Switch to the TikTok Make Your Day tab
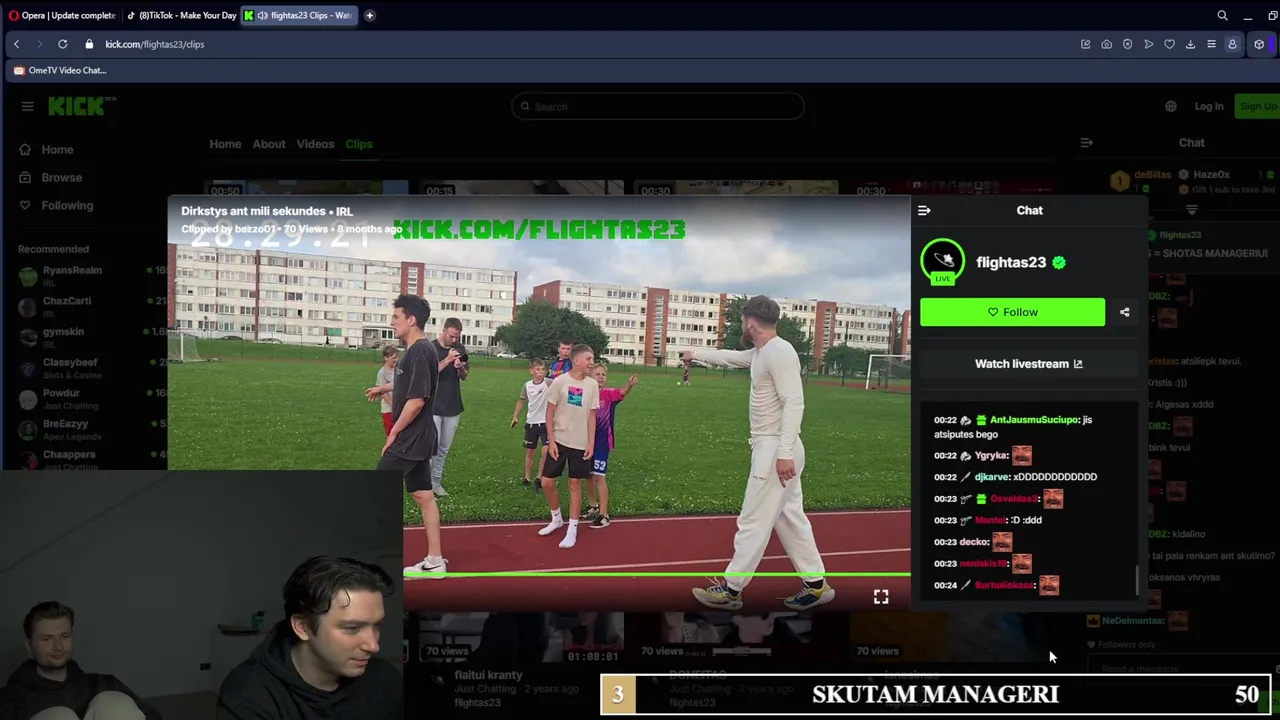Viewport: 1280px width, 720px height. click(x=182, y=15)
